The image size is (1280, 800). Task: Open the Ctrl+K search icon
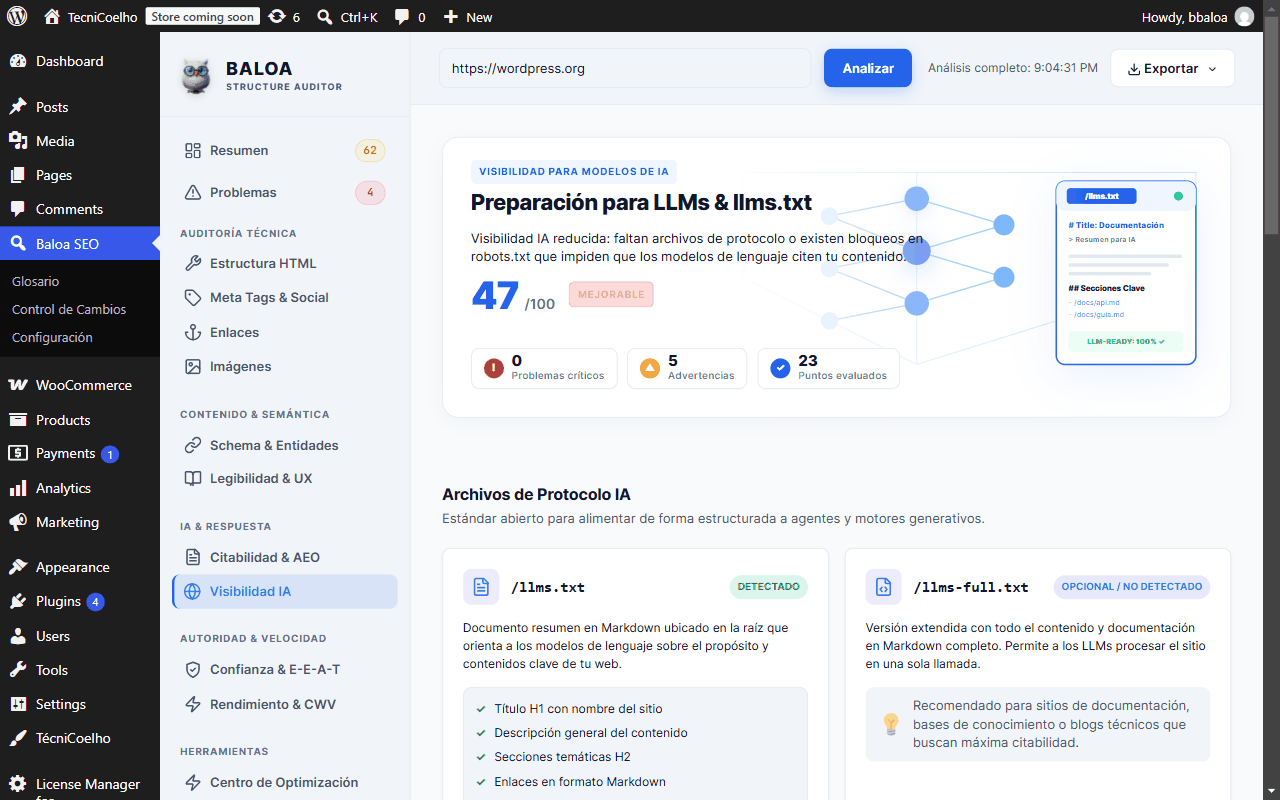[x=325, y=16]
